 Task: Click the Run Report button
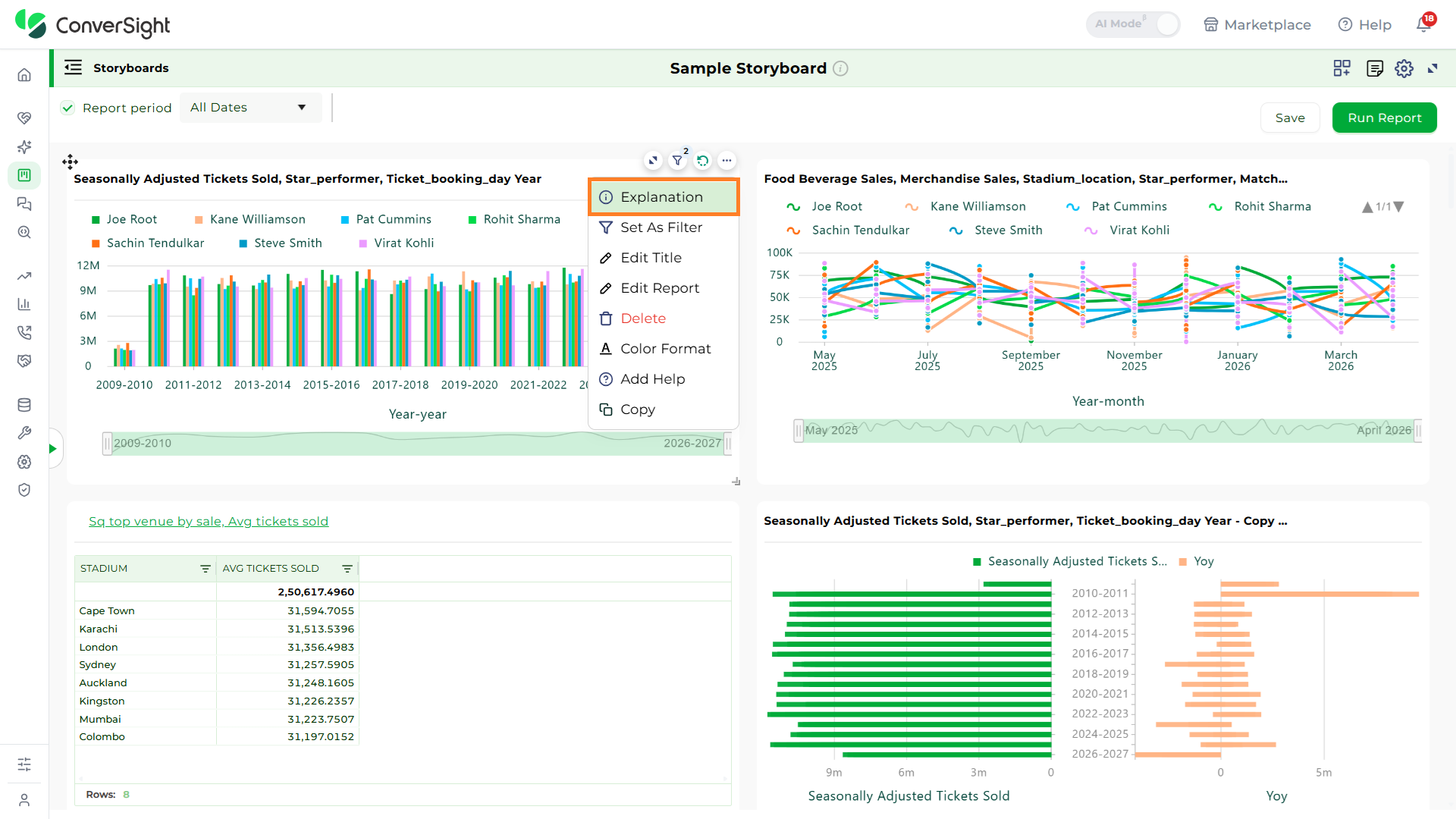click(x=1384, y=118)
